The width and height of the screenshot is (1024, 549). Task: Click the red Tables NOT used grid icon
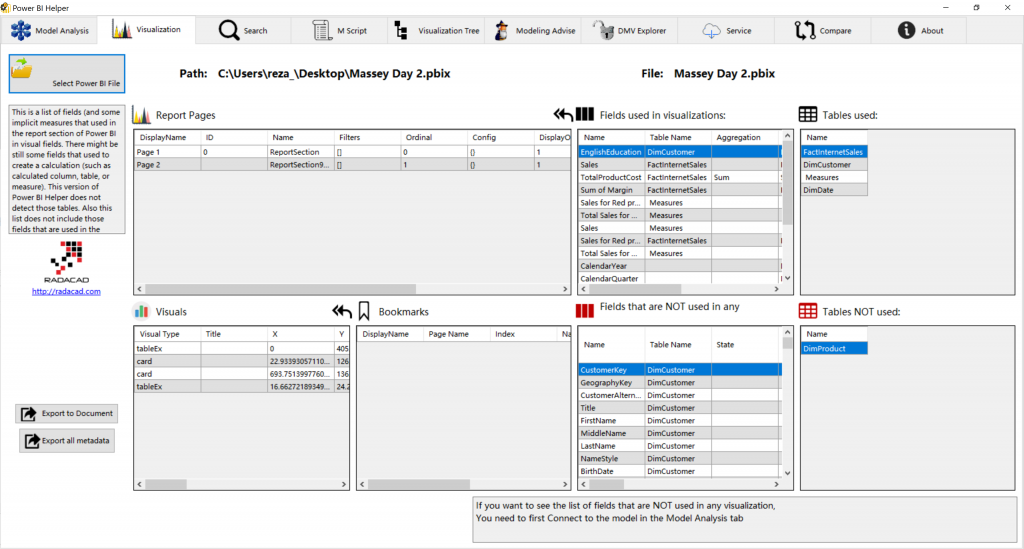click(808, 311)
